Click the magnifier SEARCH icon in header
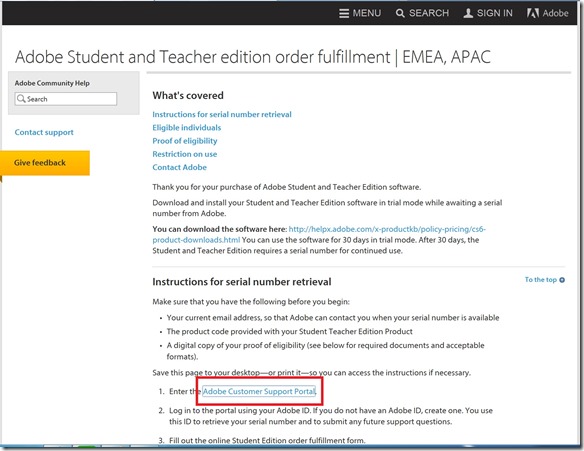584x451 pixels. point(400,13)
